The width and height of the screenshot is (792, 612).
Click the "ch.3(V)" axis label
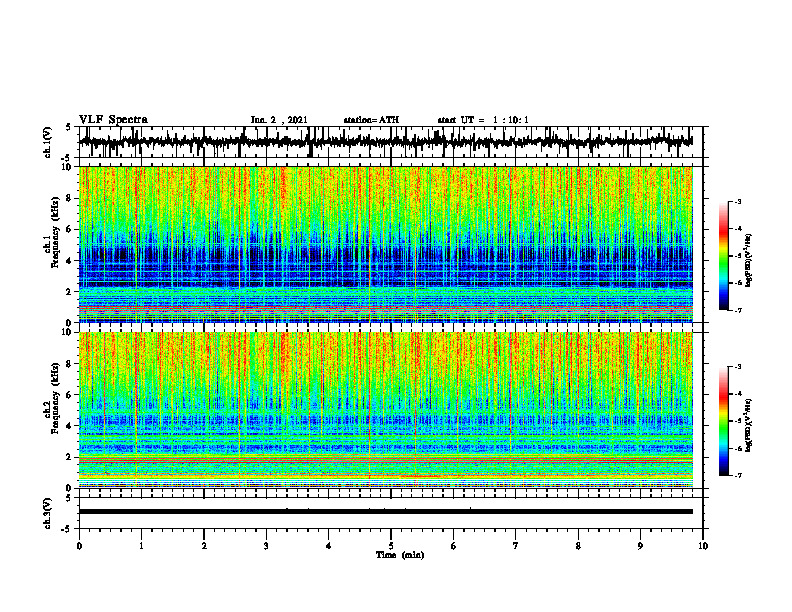coord(48,513)
